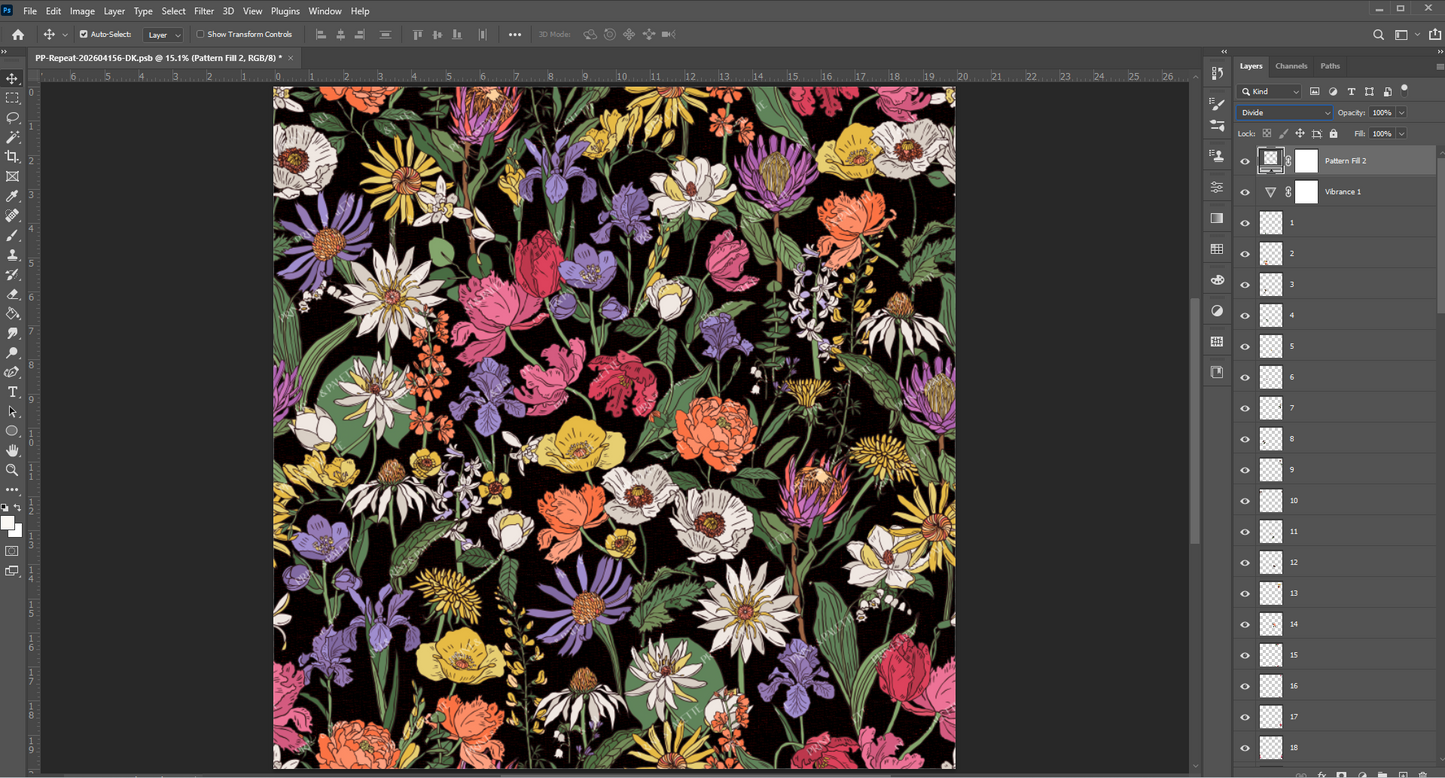1445x778 pixels.
Task: Open the Search icon in options bar
Action: [1378, 34]
